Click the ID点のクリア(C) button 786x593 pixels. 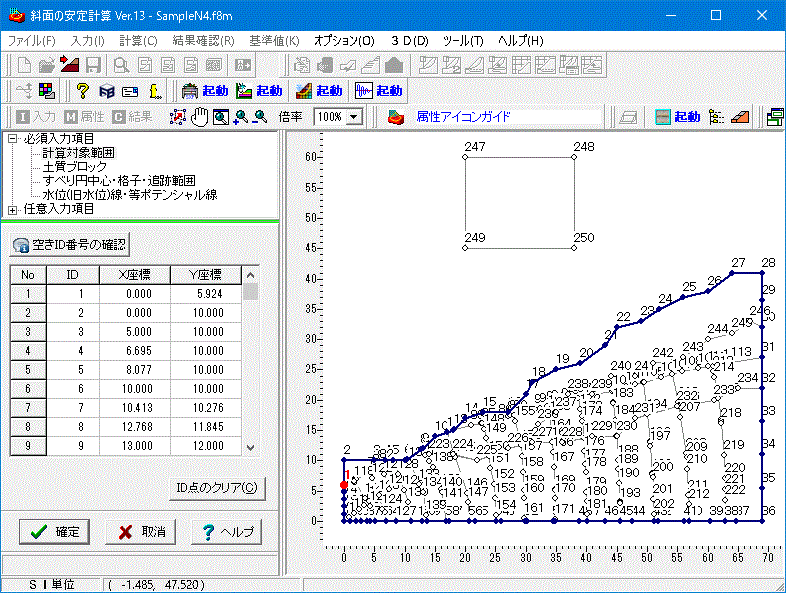(217, 488)
